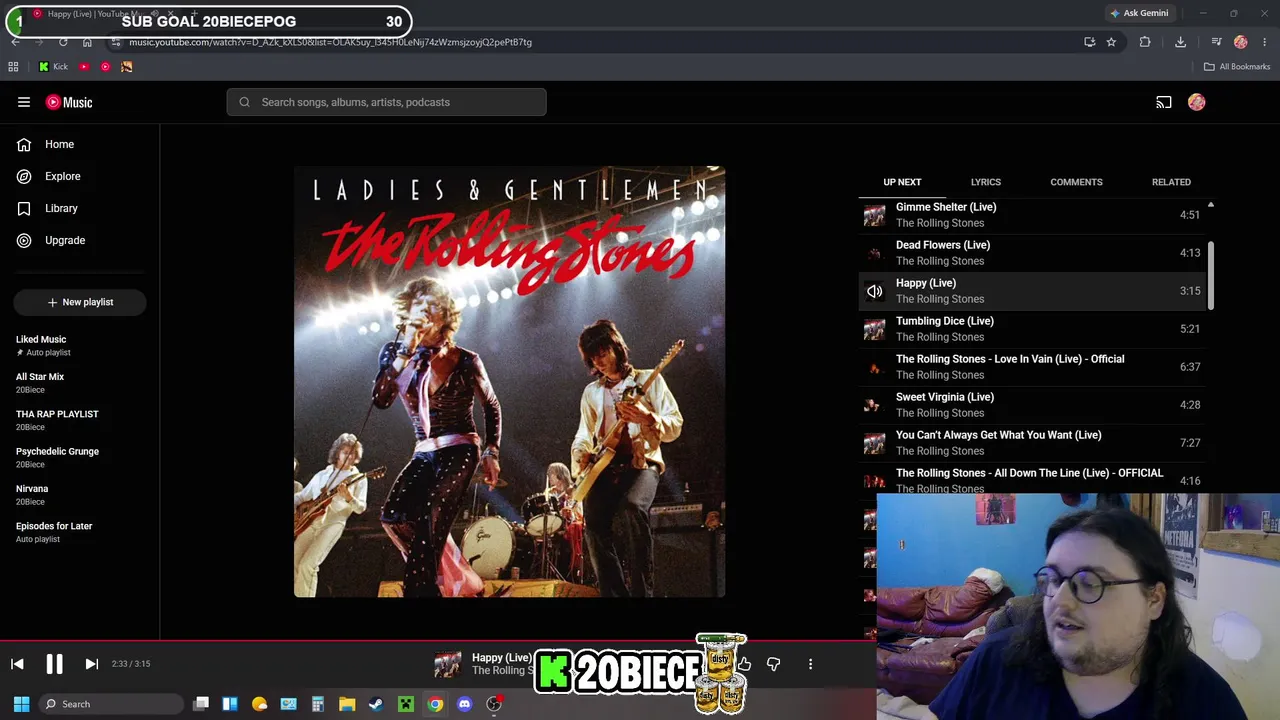Open File Explorer from the taskbar

(347, 704)
